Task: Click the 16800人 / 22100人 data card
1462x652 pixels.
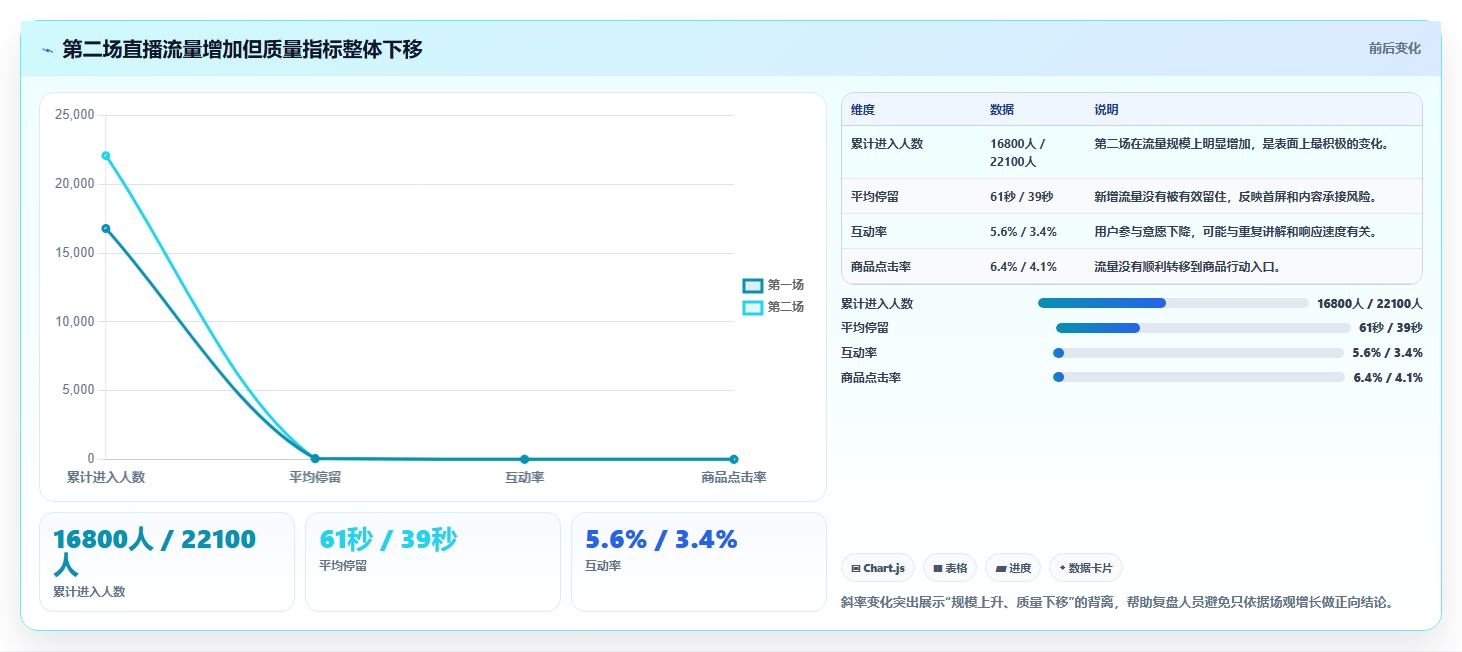Action: tap(167, 562)
